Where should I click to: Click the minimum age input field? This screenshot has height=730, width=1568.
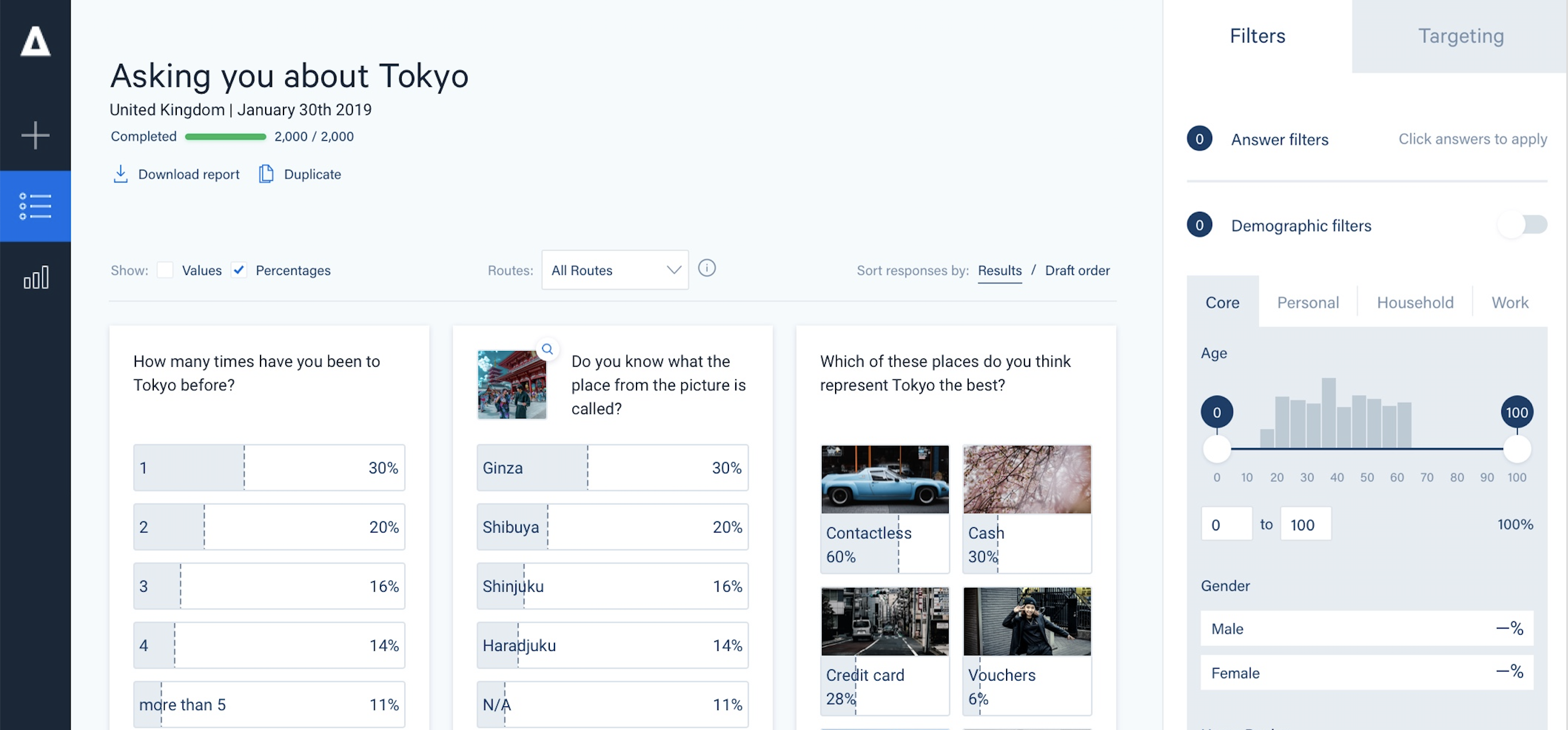[x=1226, y=524]
